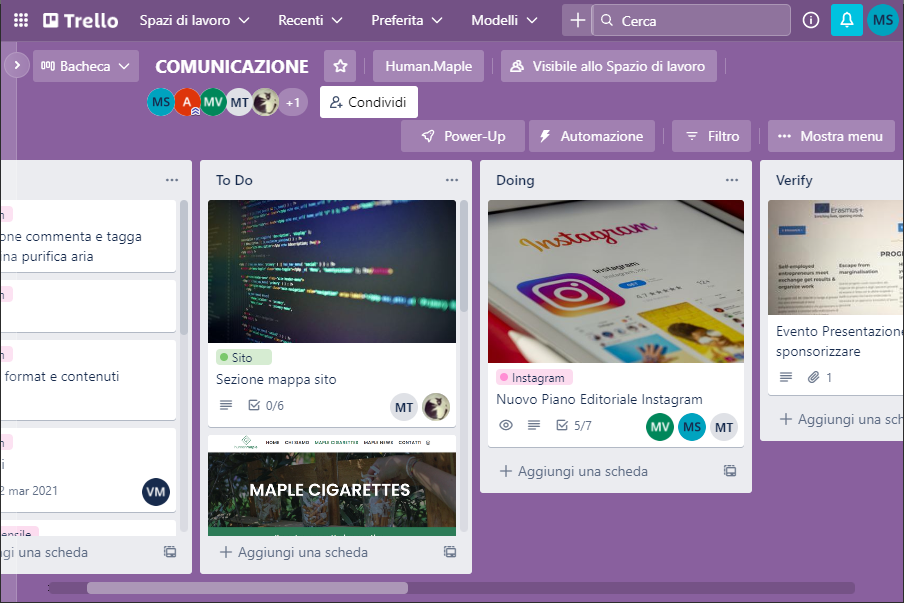Create card from template in To Do

(450, 552)
